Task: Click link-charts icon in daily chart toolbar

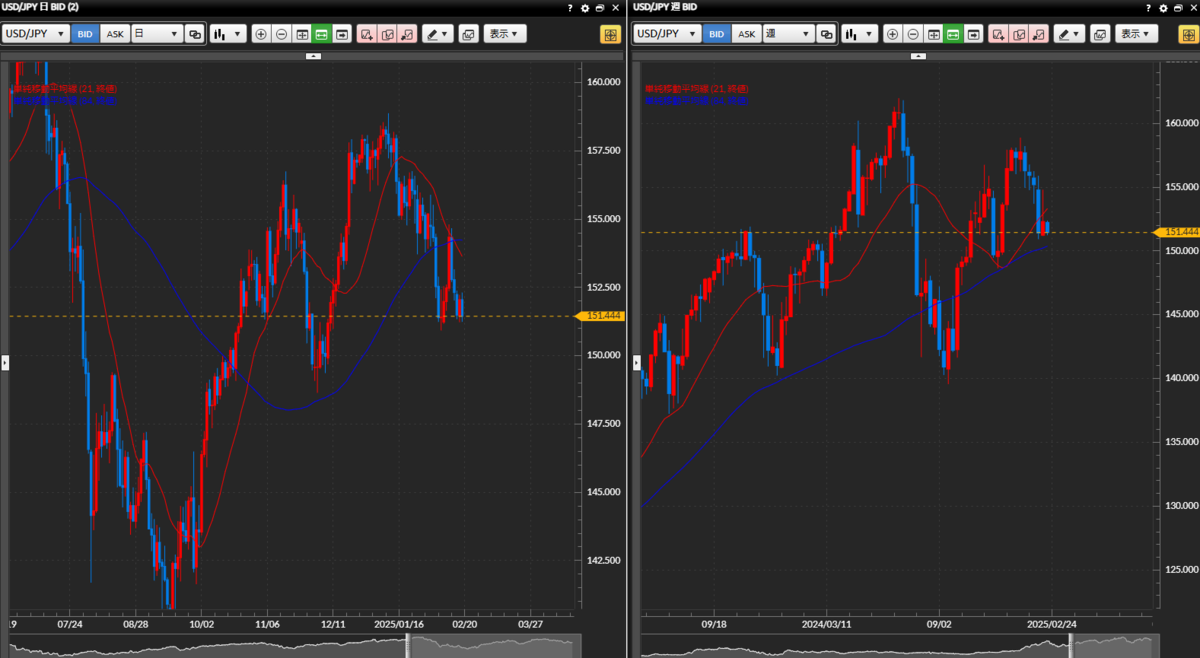Action: [195, 34]
